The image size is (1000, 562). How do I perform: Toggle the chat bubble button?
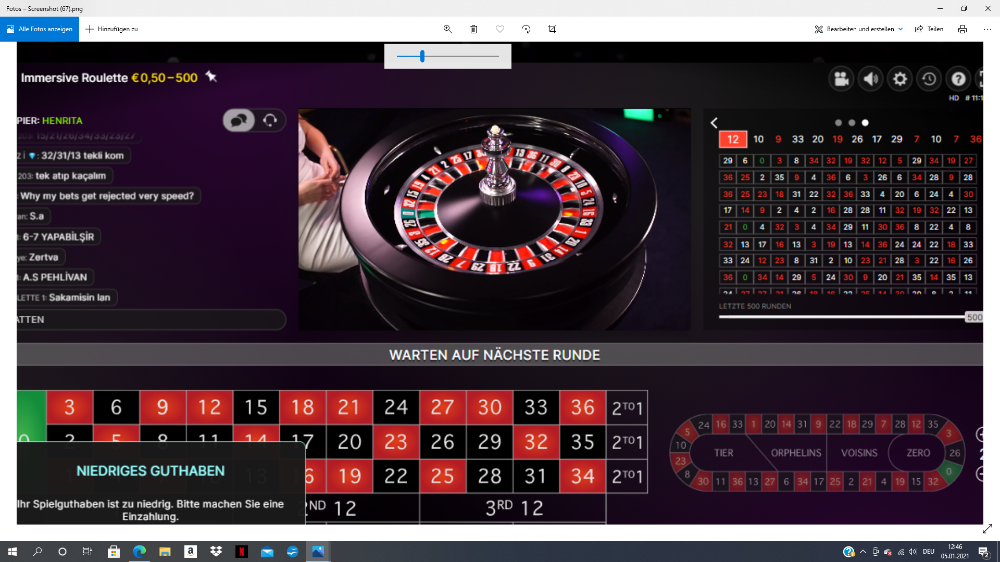240,120
